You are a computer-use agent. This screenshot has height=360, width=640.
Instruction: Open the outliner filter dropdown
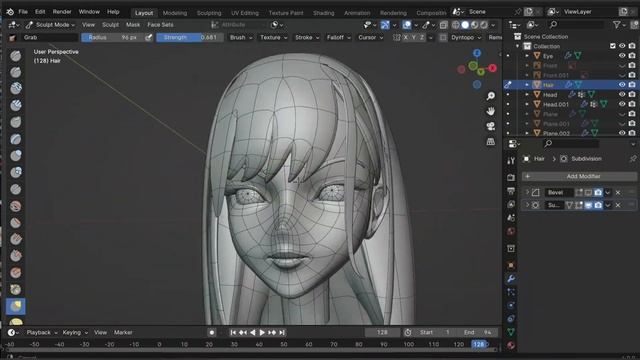tap(619, 25)
